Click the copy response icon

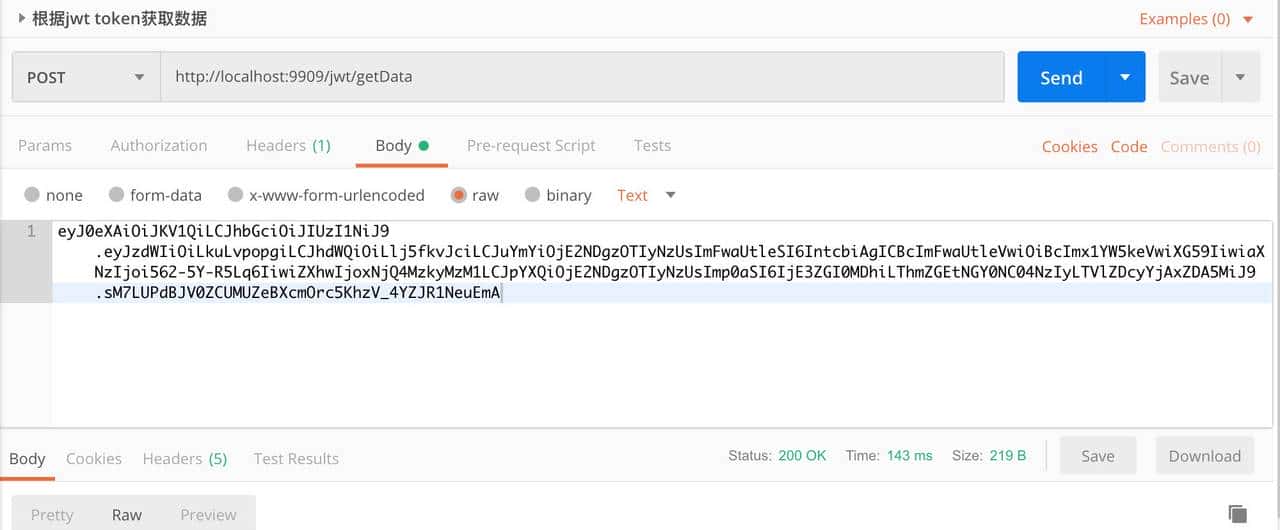[x=1237, y=514]
